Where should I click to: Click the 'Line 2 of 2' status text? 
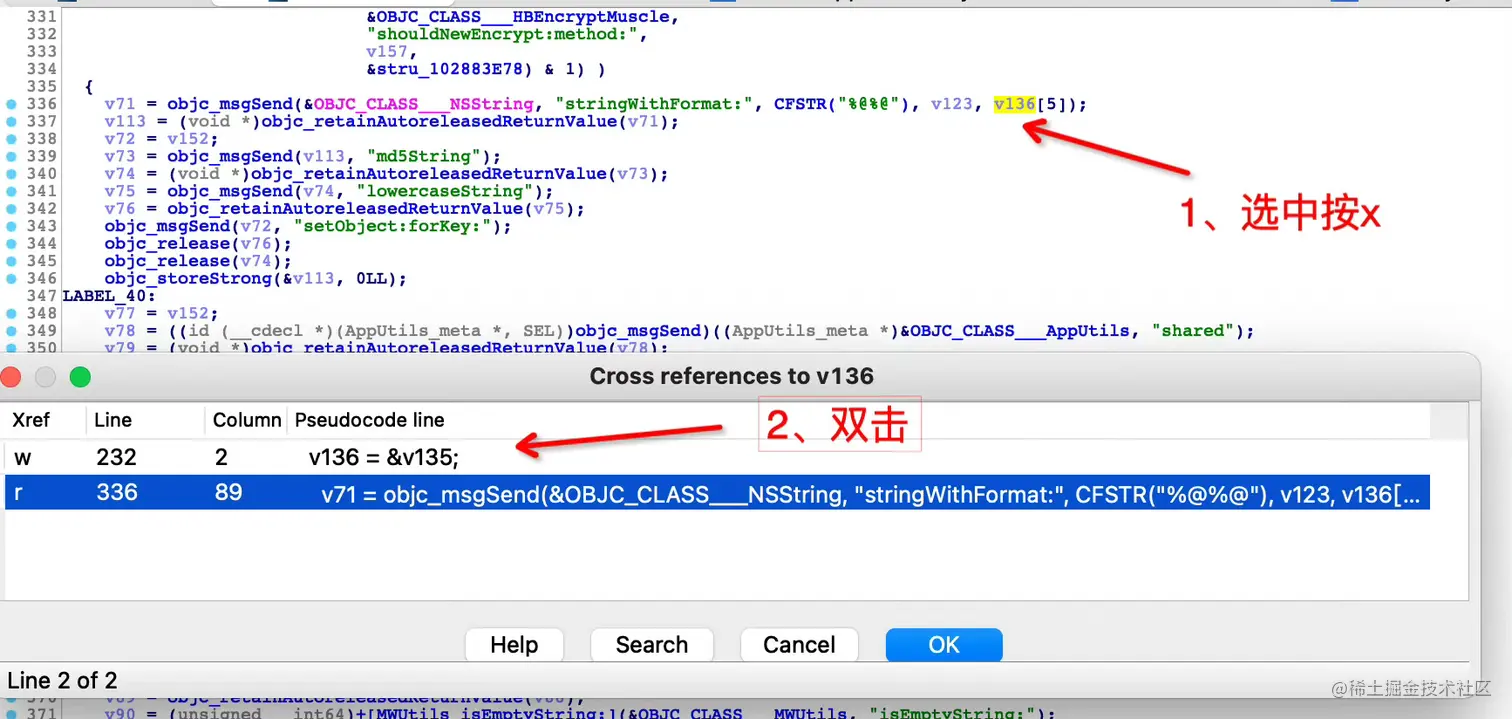[62, 681]
